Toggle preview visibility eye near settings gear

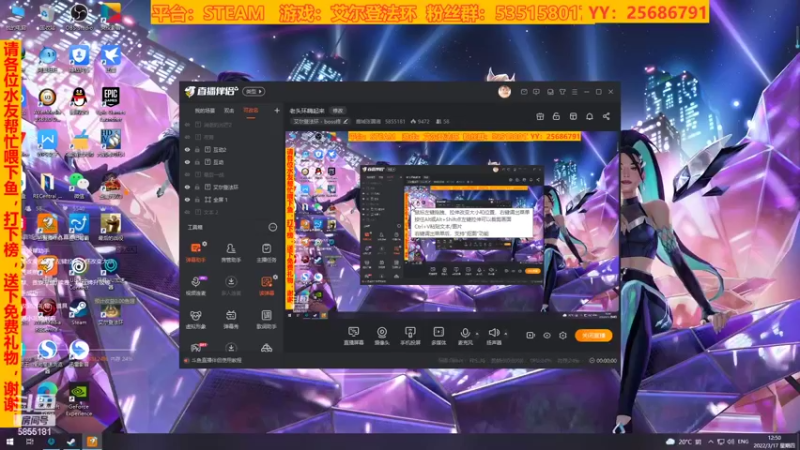point(547,335)
